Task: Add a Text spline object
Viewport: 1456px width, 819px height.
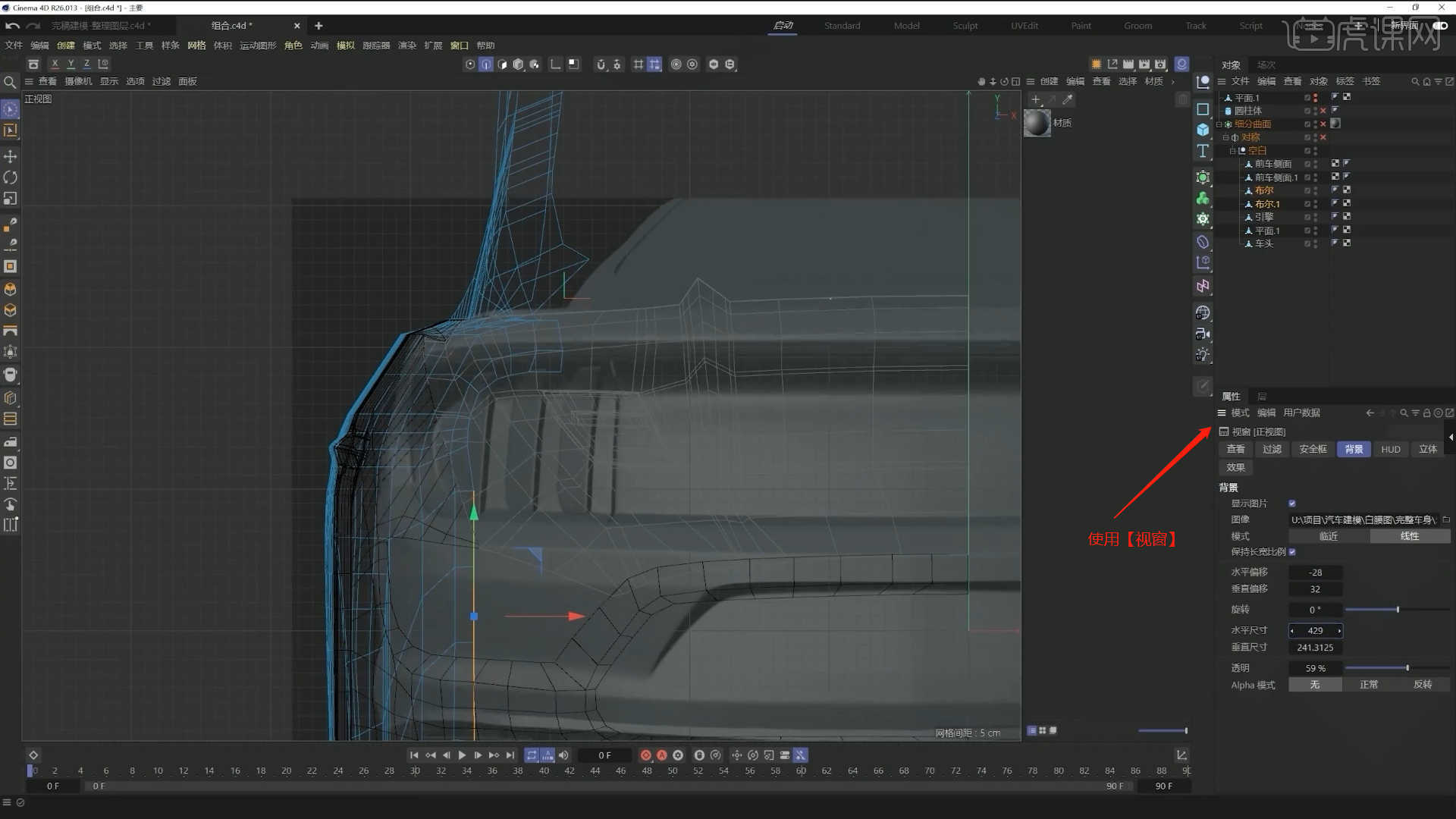Action: (x=1203, y=151)
